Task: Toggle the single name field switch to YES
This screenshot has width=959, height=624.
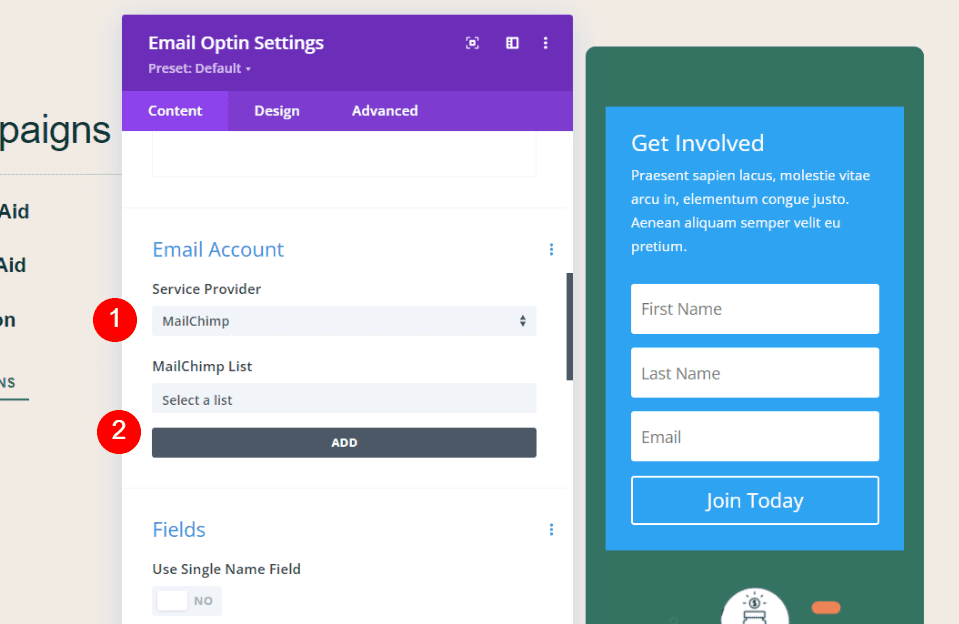Action: 187,600
